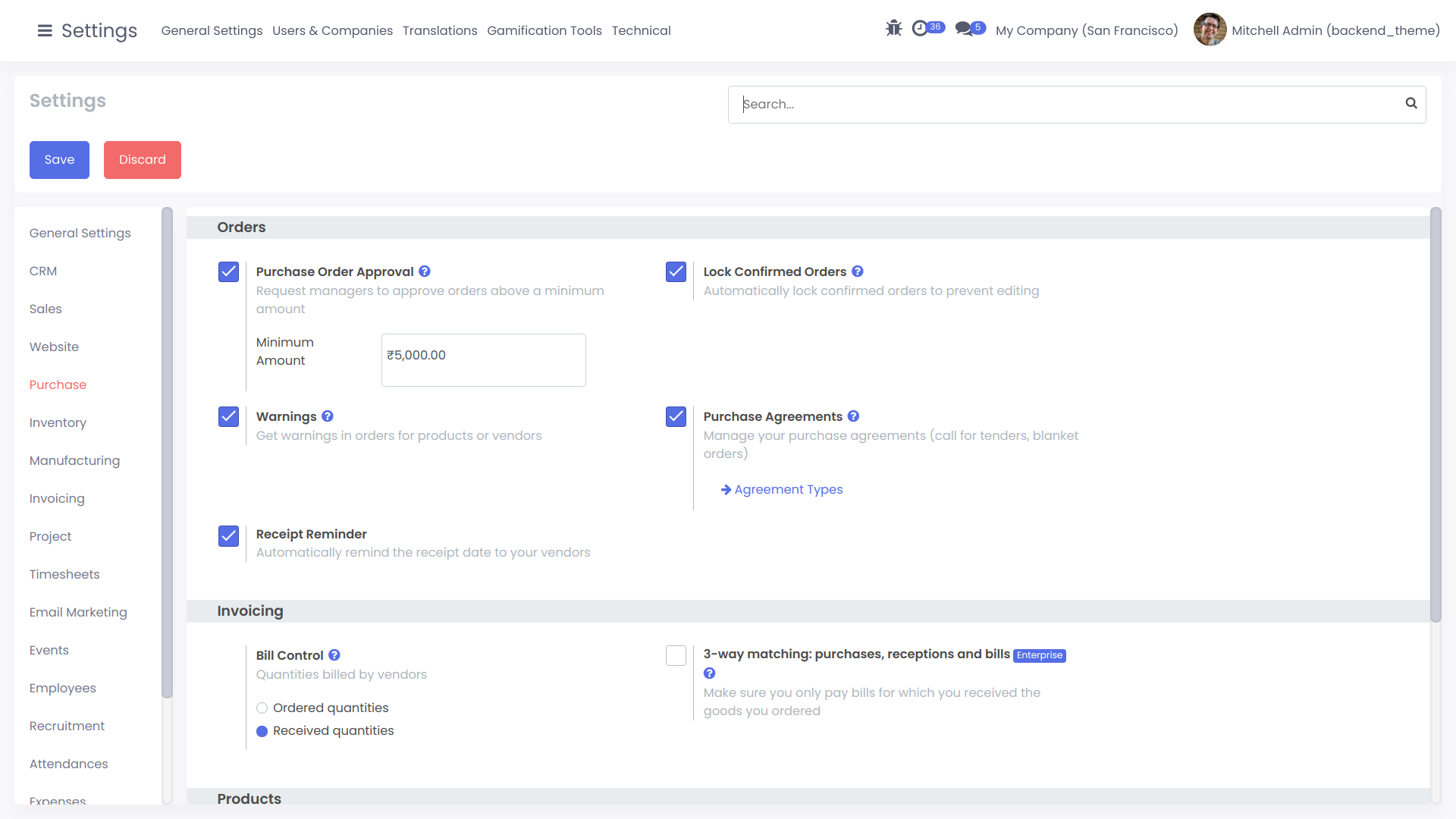The image size is (1456, 819).
Task: Click the search magnifier icon
Action: click(x=1410, y=104)
